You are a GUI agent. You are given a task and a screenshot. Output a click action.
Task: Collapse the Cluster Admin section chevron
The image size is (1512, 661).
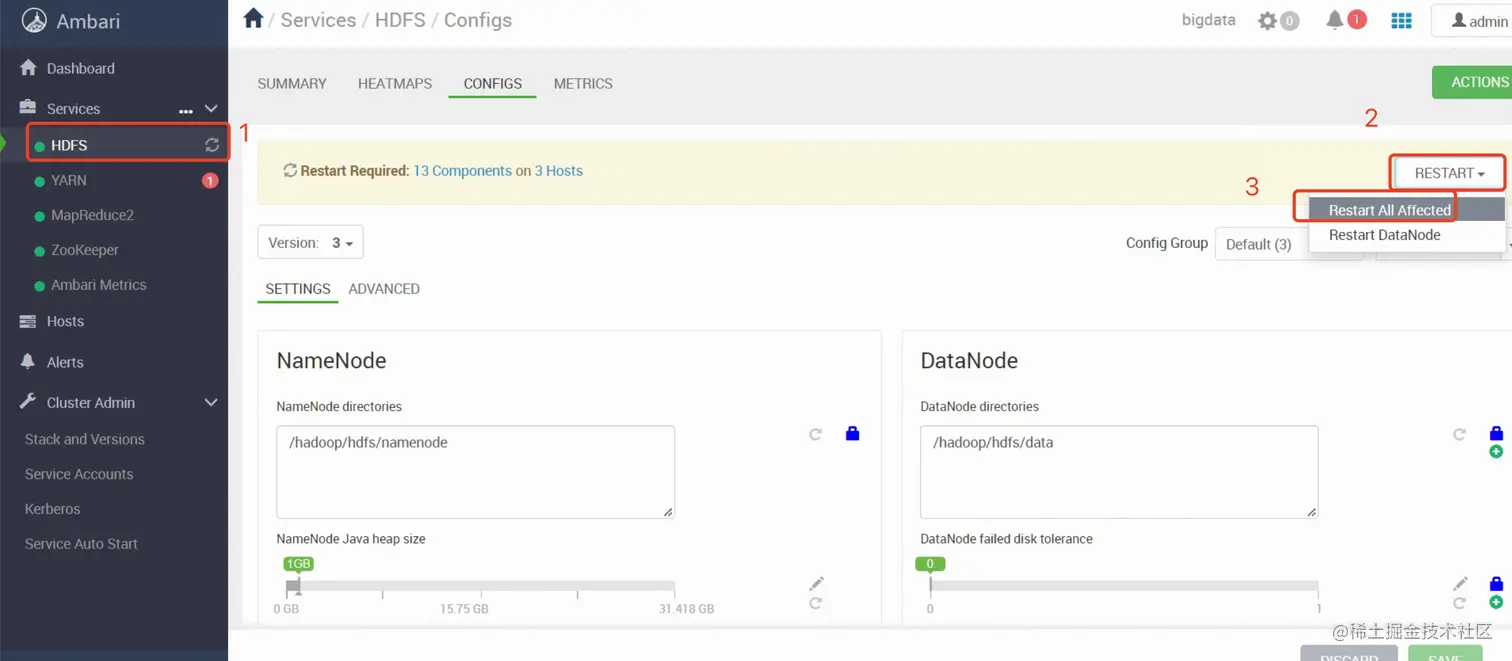[211, 402]
